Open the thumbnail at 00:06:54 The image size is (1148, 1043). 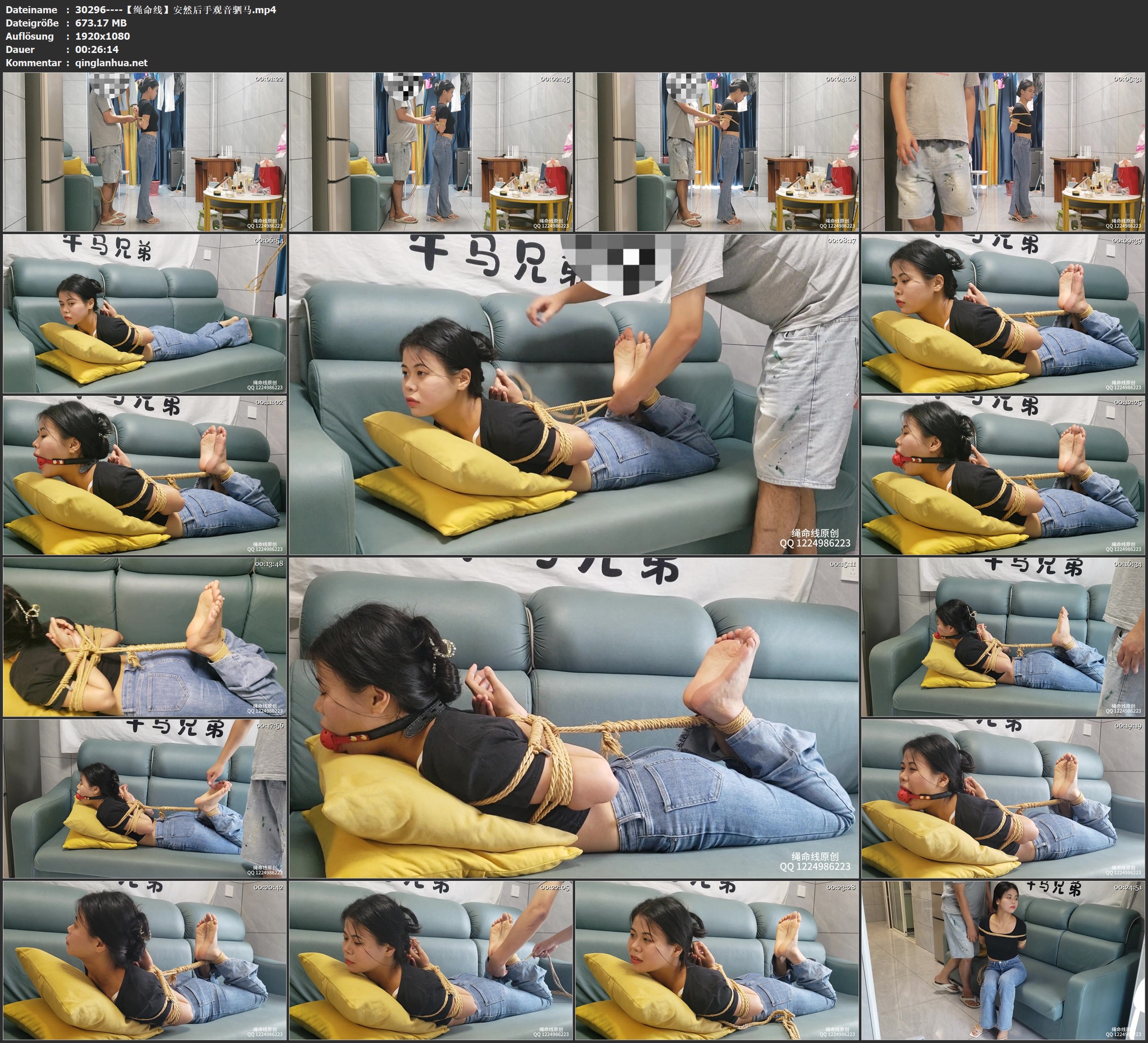(x=145, y=313)
